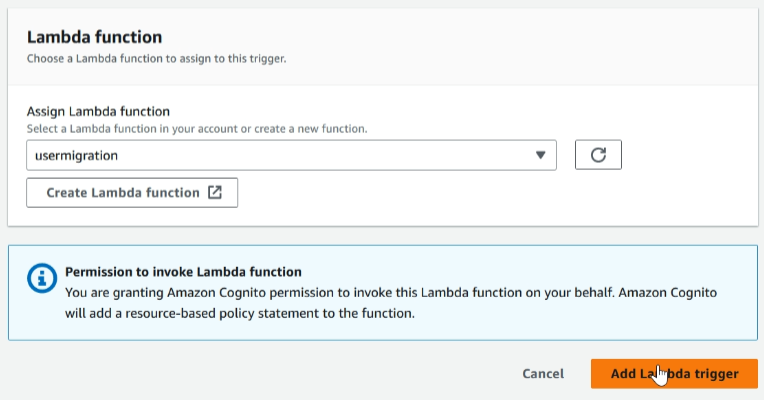Click the Lambda function section heading

(x=95, y=37)
